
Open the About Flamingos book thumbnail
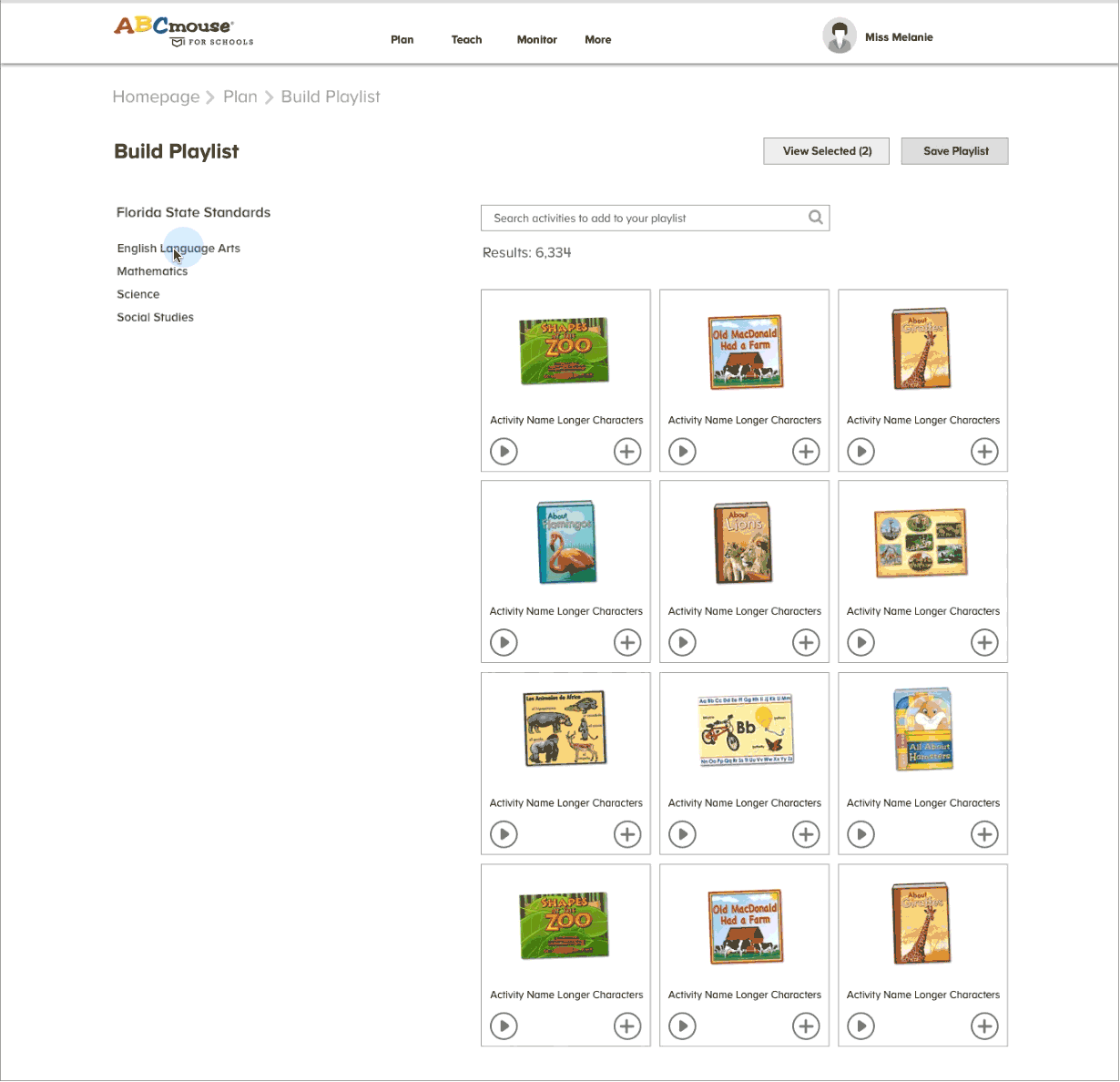tap(566, 542)
